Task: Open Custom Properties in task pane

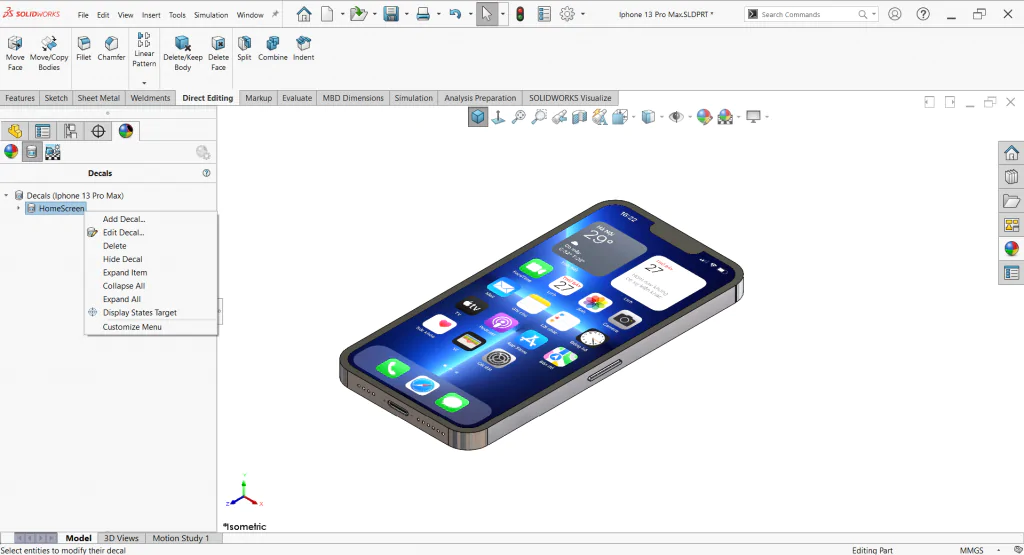Action: click(x=1012, y=273)
